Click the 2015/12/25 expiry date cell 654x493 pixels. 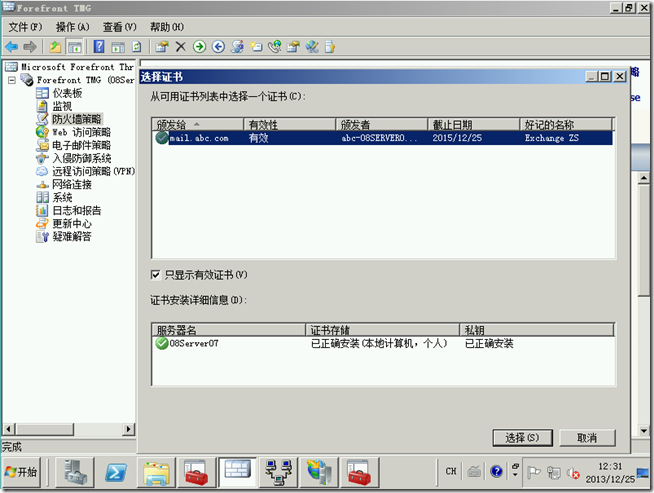(457, 138)
